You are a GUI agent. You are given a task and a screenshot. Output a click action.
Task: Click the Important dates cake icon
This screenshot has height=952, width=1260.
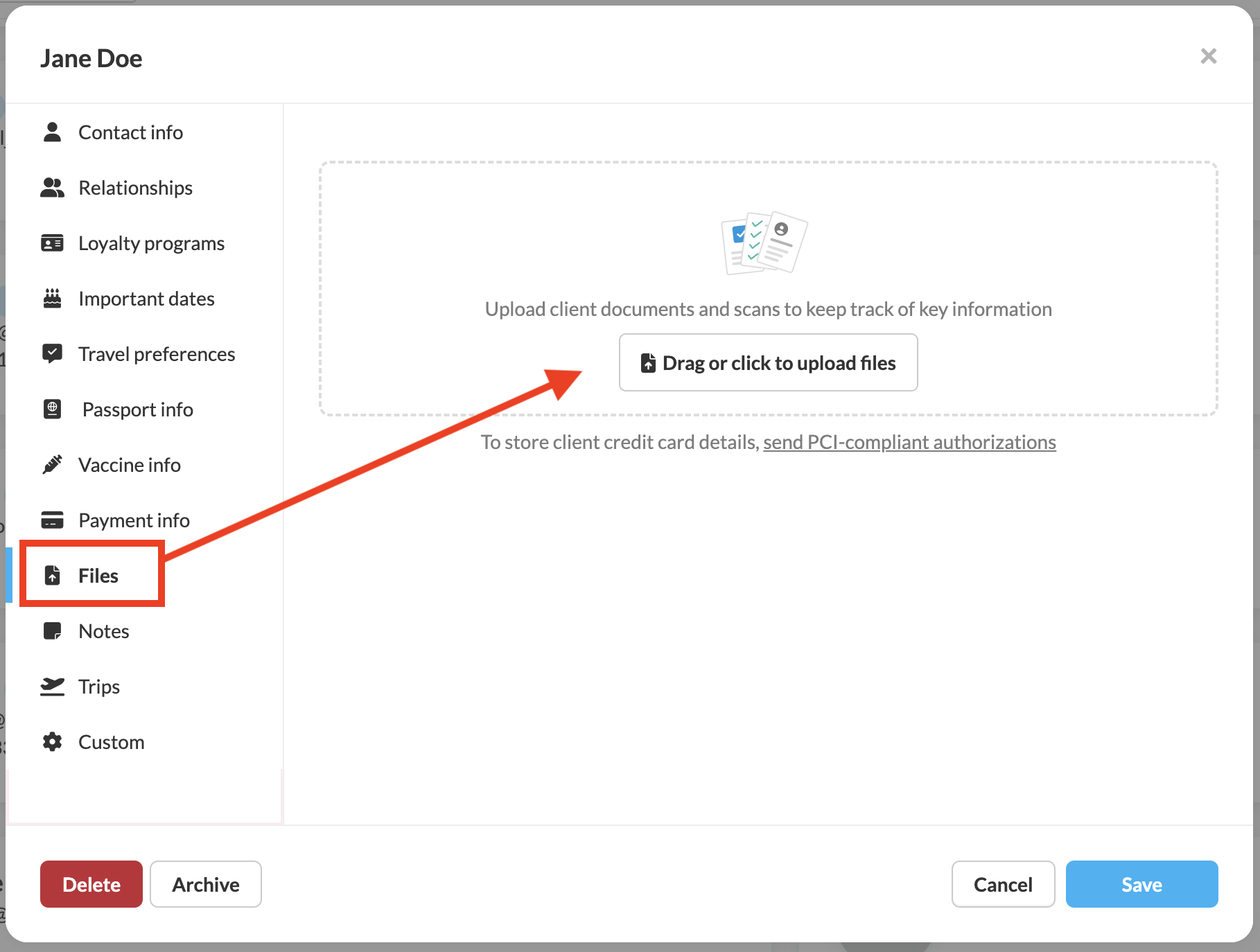52,298
